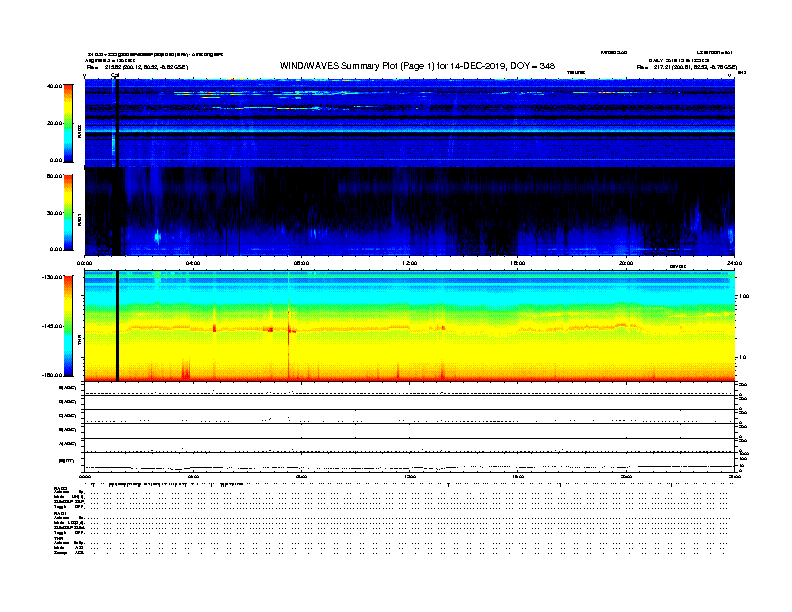Click the RAD1 spectrogram color scale bar
The height and width of the screenshot is (612, 792).
click(x=68, y=213)
